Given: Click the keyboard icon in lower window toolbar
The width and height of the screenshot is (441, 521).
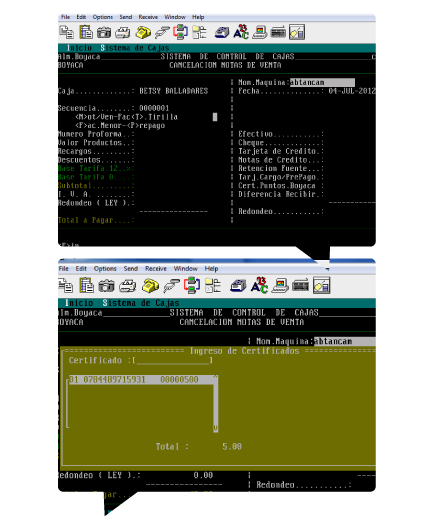Looking at the screenshot, I should [300, 286].
